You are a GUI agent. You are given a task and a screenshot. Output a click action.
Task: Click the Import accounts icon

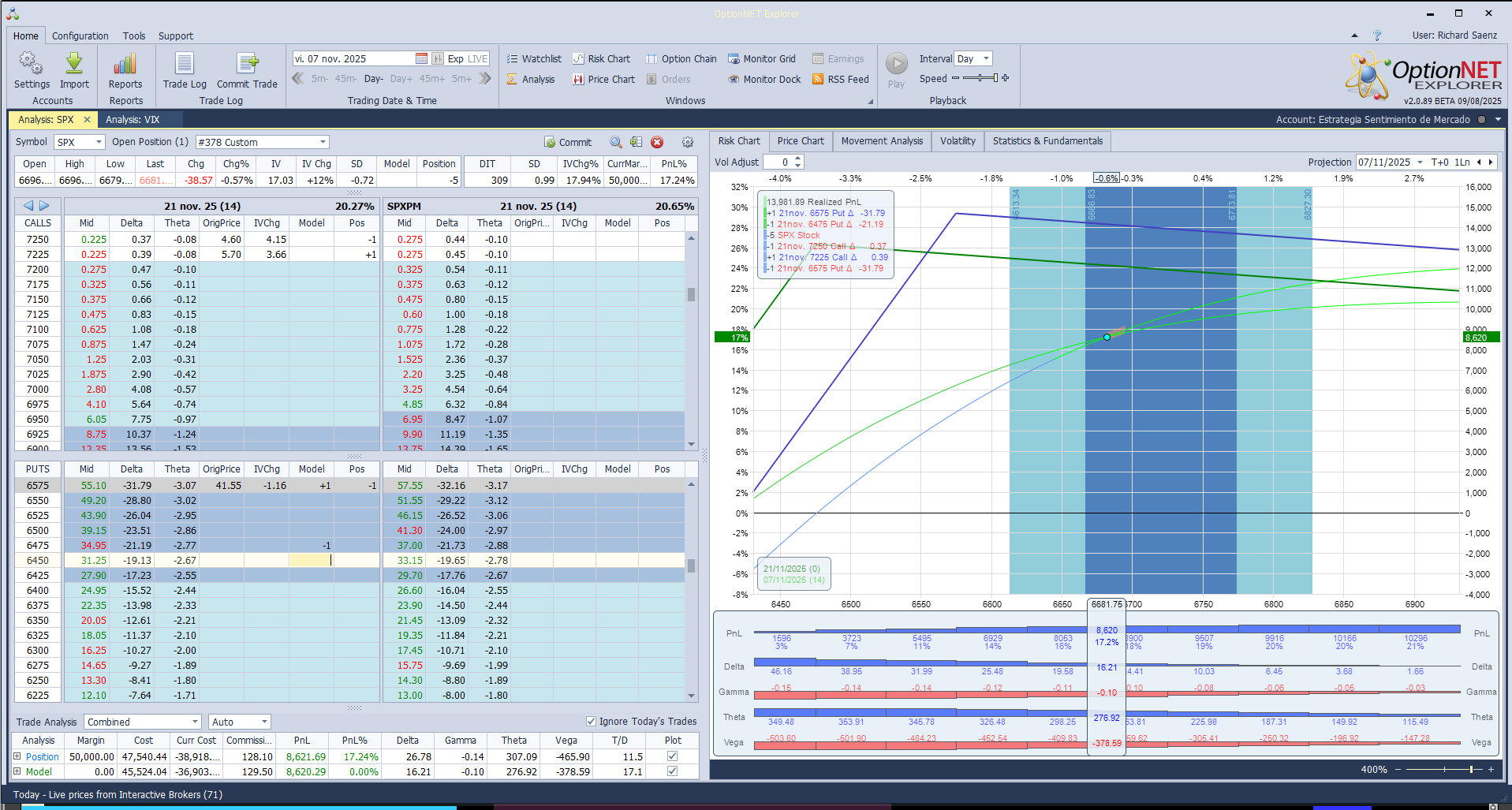pyautogui.click(x=74, y=70)
